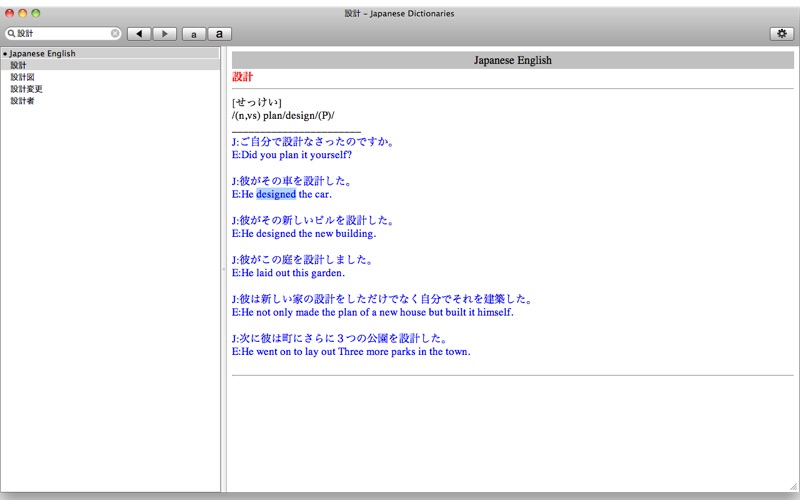Click the back navigation arrow button
The width and height of the screenshot is (800, 500).
(x=139, y=34)
